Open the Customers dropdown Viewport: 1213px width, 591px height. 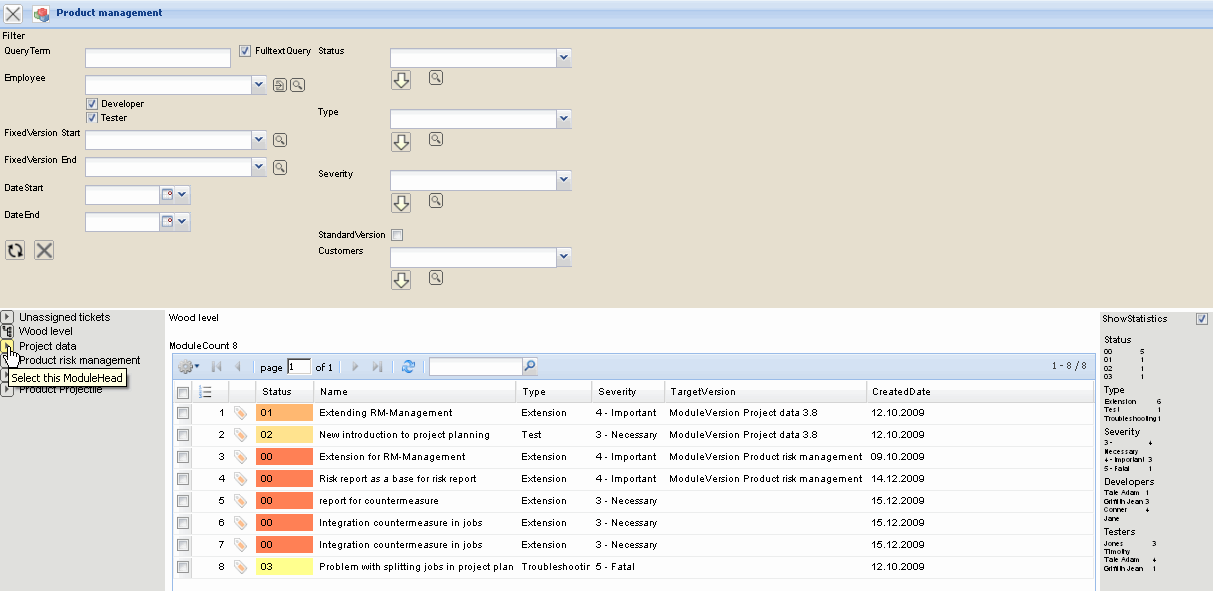563,258
